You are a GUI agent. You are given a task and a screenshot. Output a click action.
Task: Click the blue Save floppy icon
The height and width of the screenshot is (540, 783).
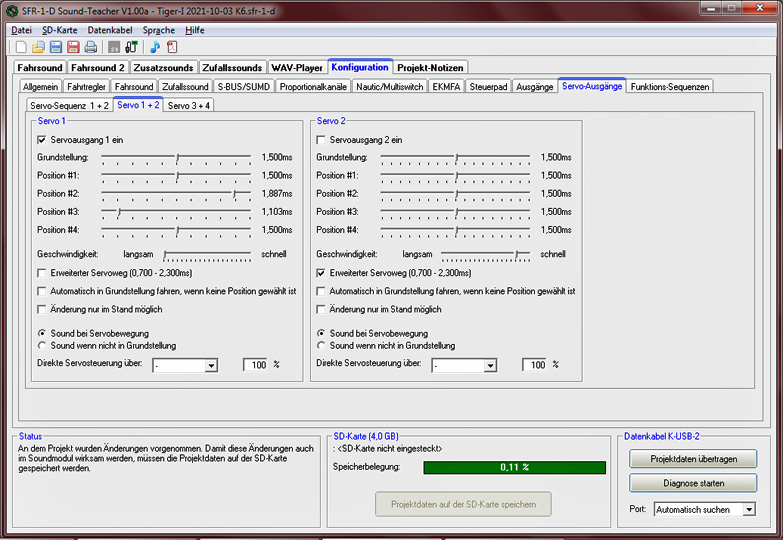pyautogui.click(x=56, y=47)
